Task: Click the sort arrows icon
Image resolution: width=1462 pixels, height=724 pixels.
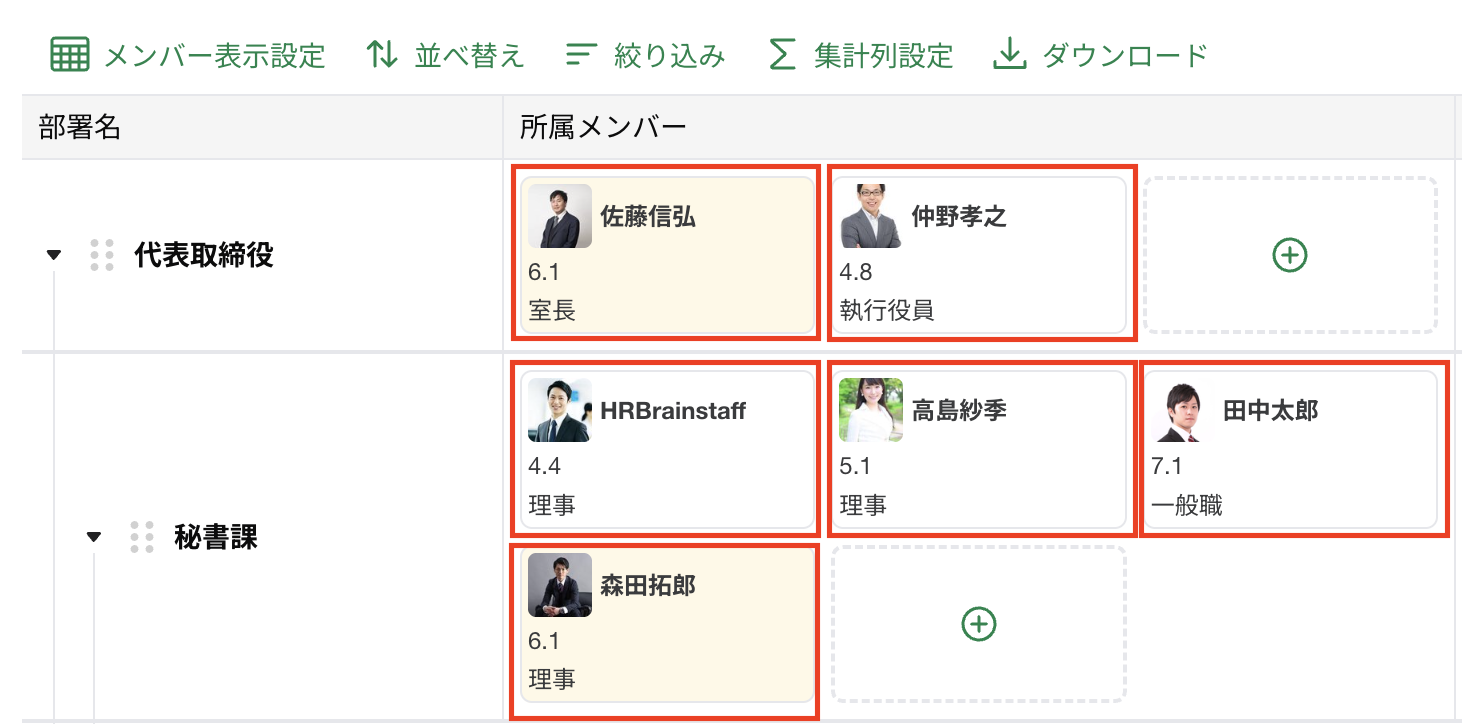Action: 381,55
